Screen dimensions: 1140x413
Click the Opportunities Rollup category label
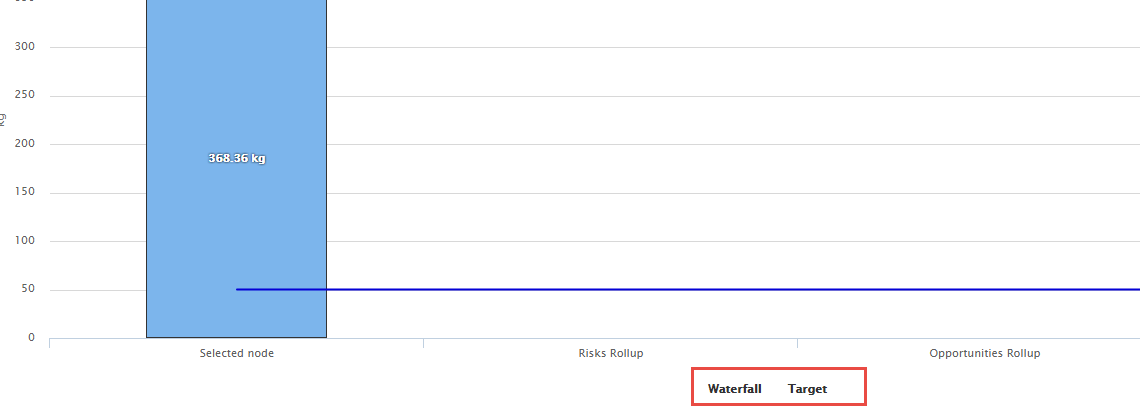coord(984,353)
